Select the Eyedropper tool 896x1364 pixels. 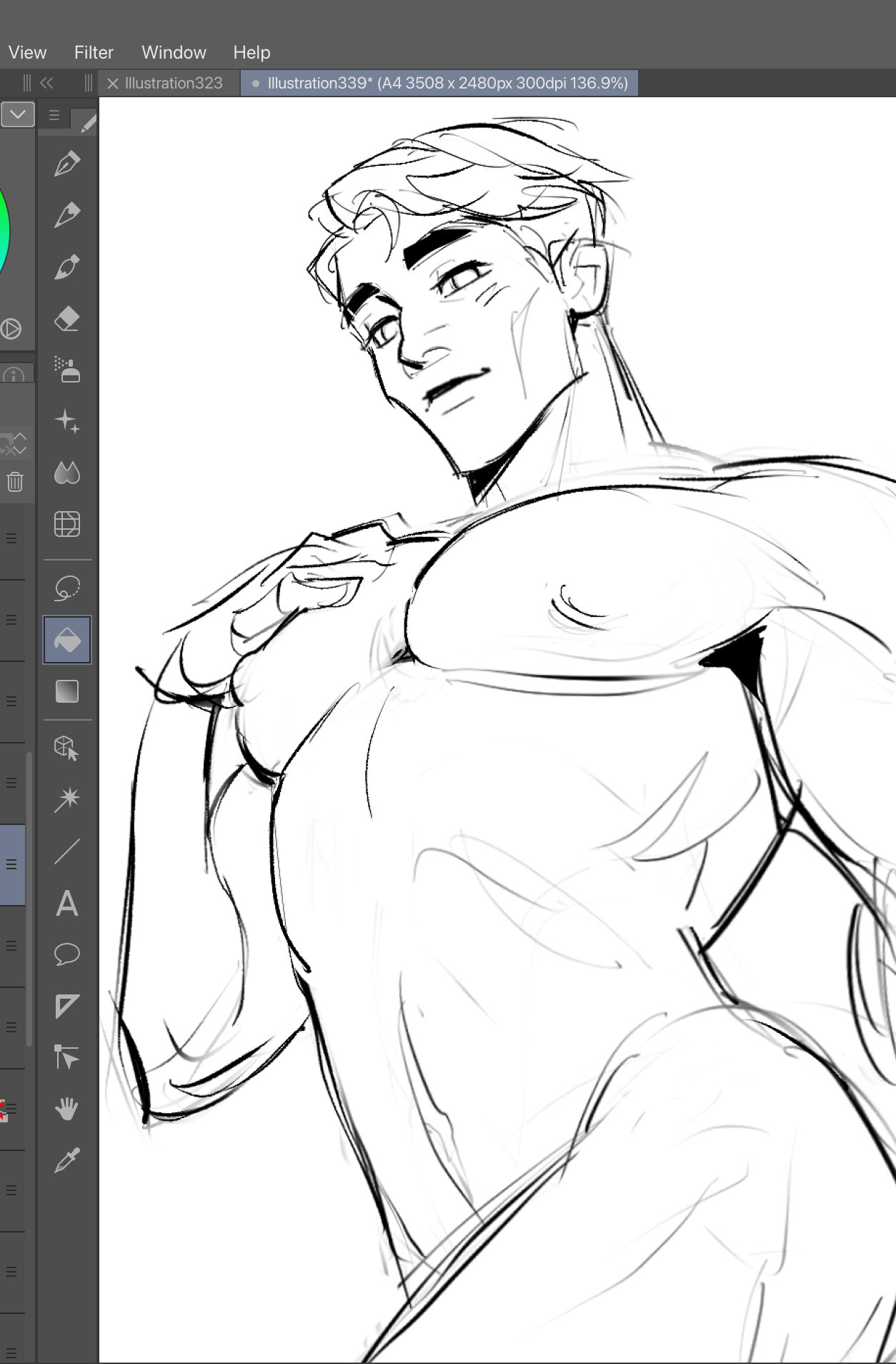click(x=67, y=1160)
